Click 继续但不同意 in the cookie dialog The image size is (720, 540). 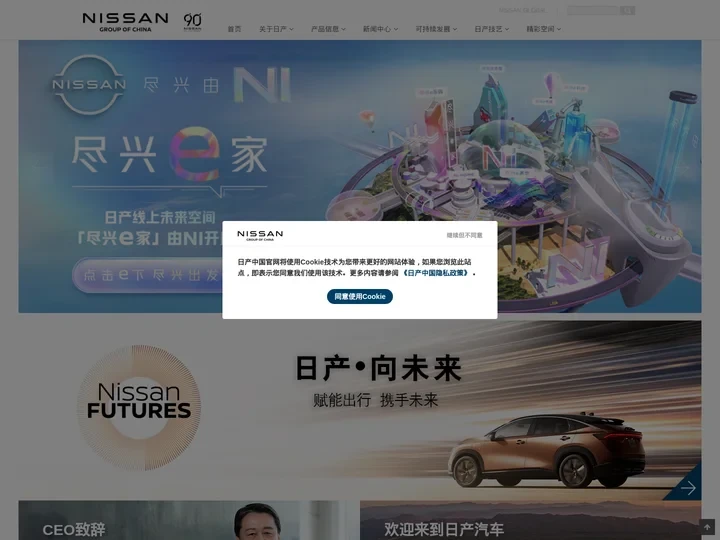pyautogui.click(x=465, y=235)
